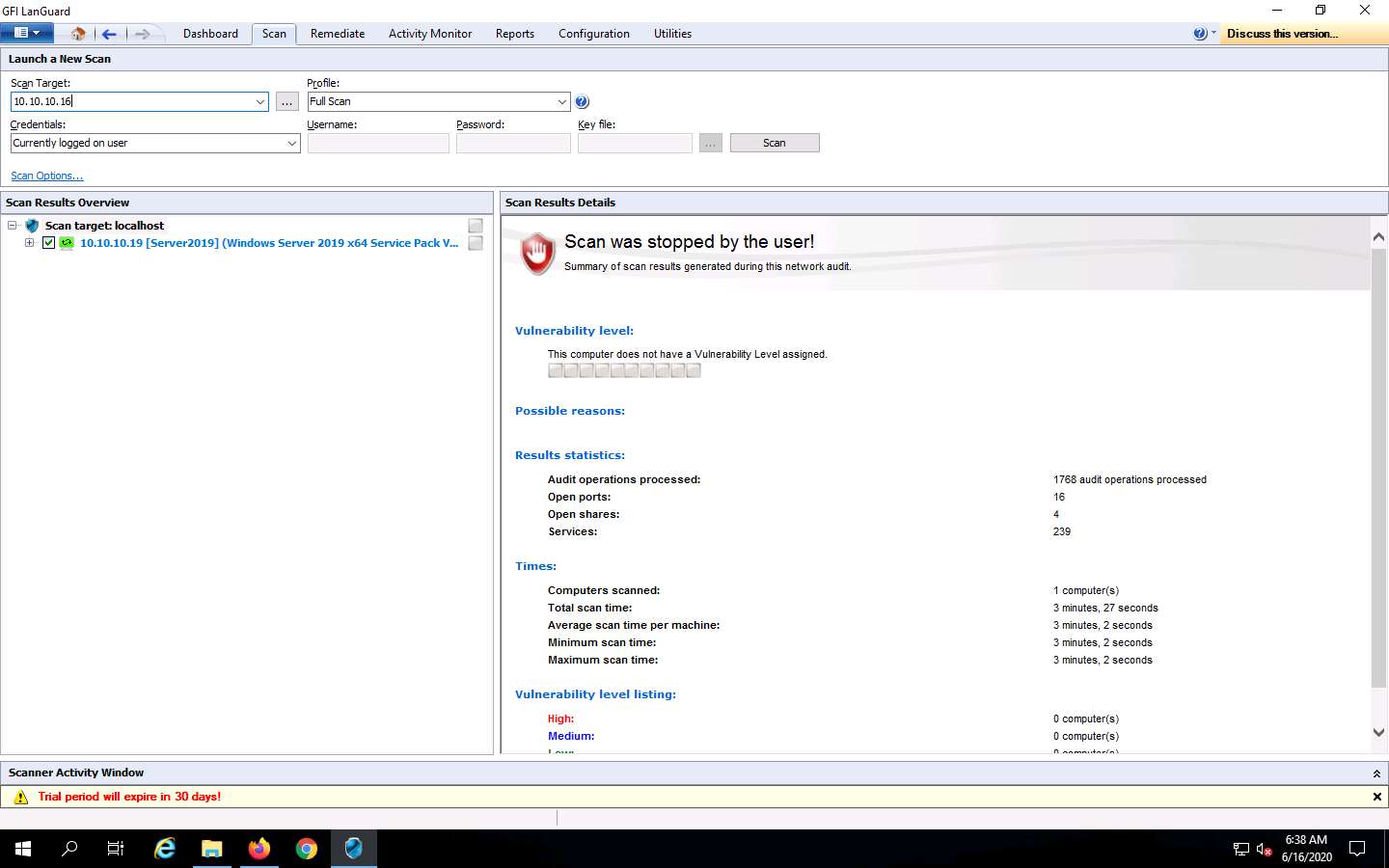
Task: Open the Profile dropdown showing Full Scan
Action: 562,101
